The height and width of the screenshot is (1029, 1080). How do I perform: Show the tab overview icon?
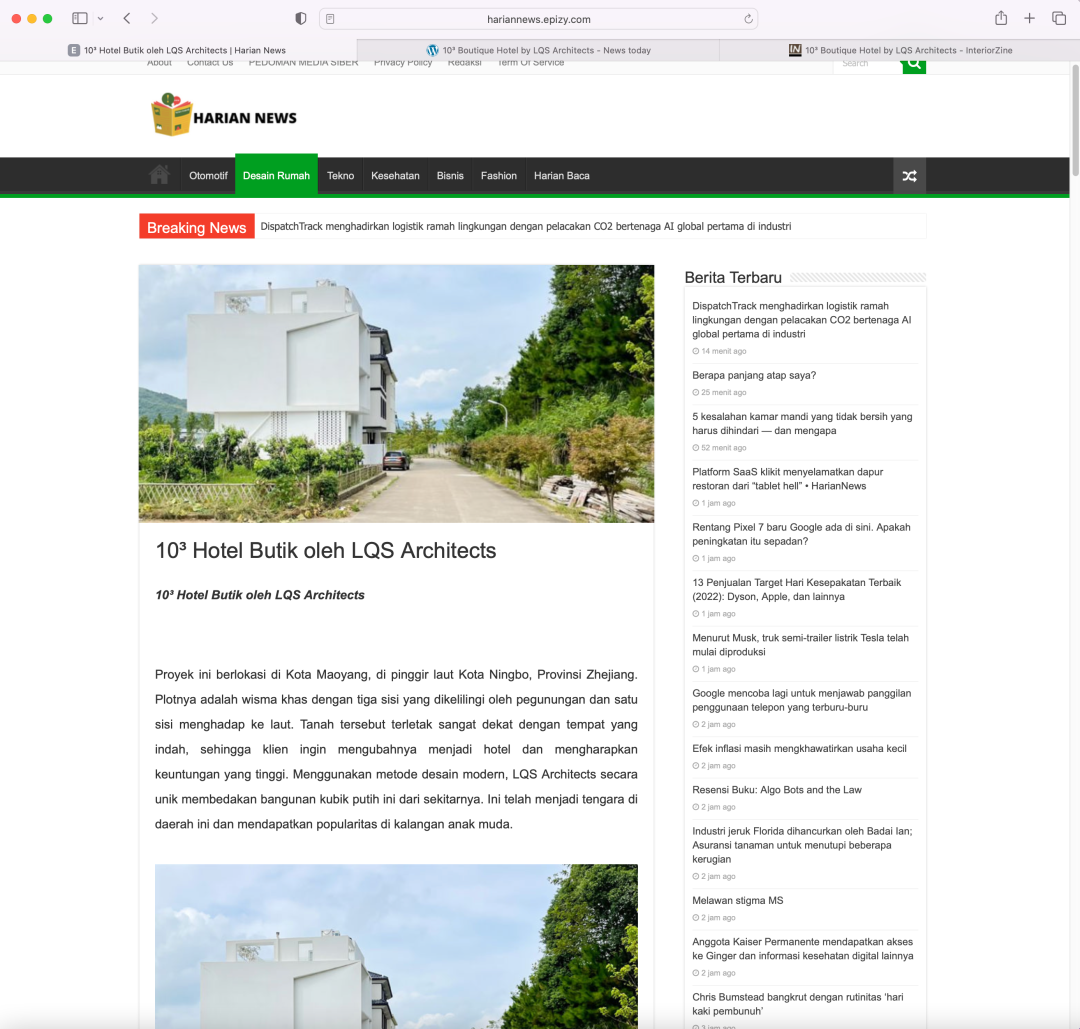click(1058, 18)
